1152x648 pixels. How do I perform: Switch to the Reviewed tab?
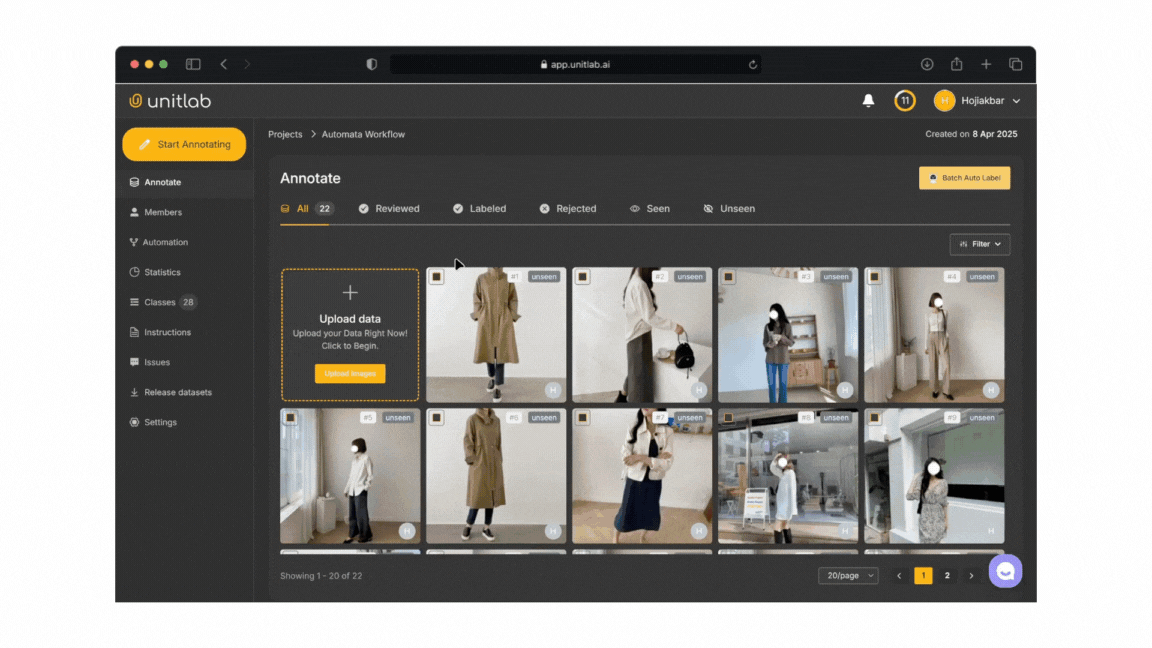point(389,208)
